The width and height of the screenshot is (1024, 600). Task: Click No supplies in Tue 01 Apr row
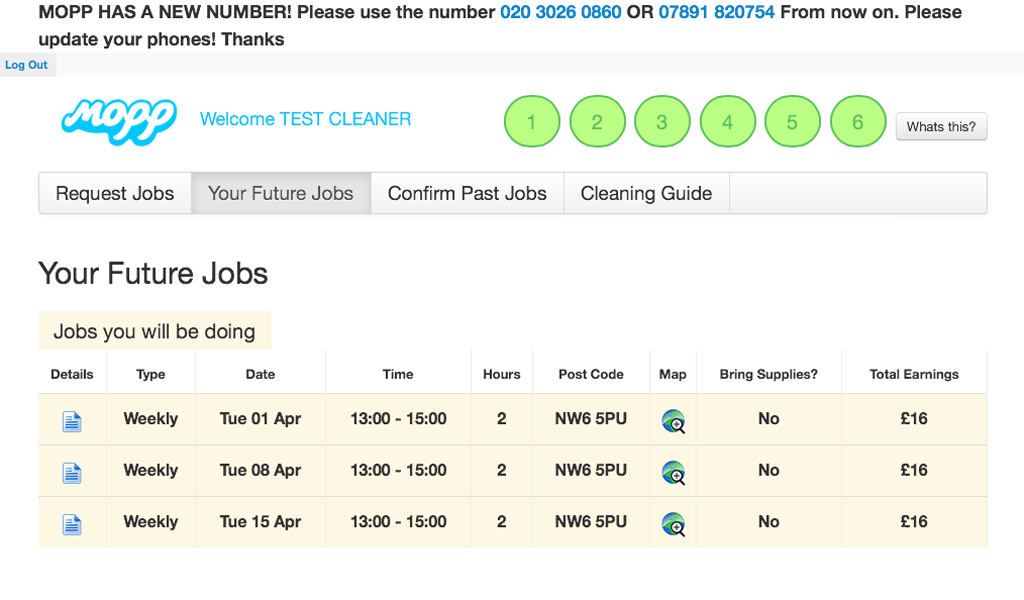(769, 418)
